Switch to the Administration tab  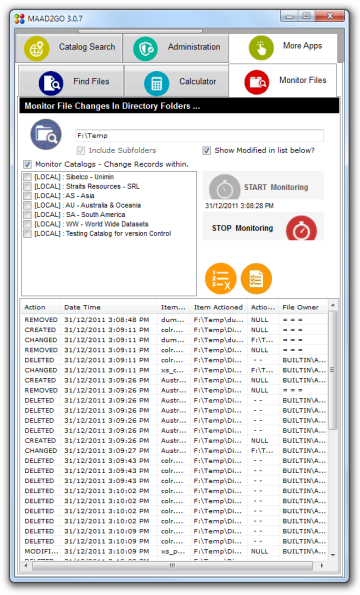pos(176,48)
